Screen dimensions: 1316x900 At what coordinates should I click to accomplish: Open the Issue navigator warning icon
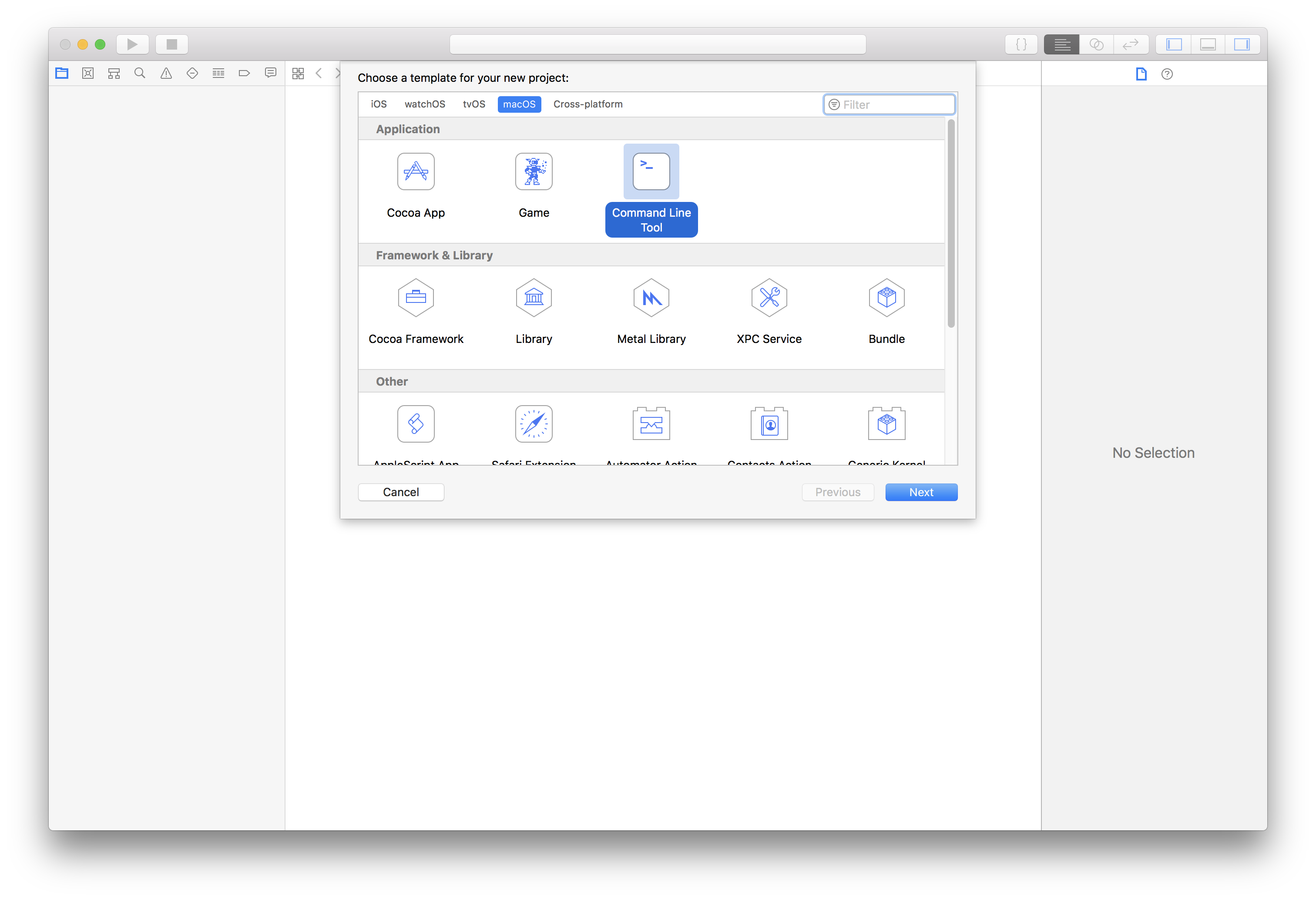(166, 74)
